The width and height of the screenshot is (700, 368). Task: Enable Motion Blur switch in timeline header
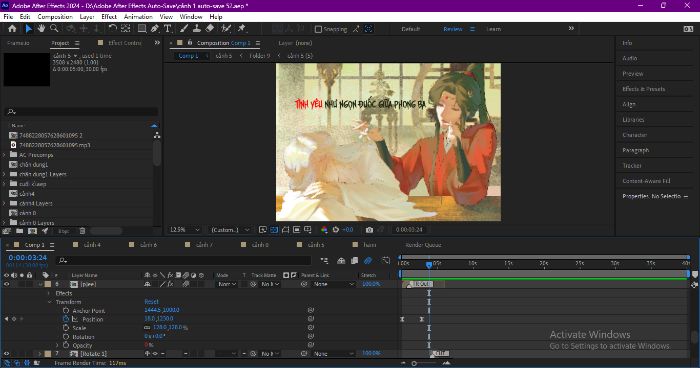[368, 260]
